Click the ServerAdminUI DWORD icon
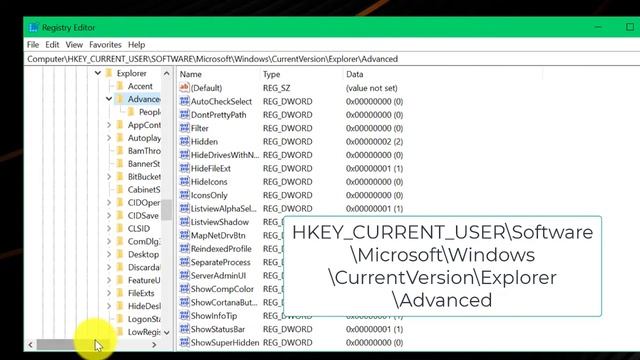640x360 pixels. tap(184, 275)
